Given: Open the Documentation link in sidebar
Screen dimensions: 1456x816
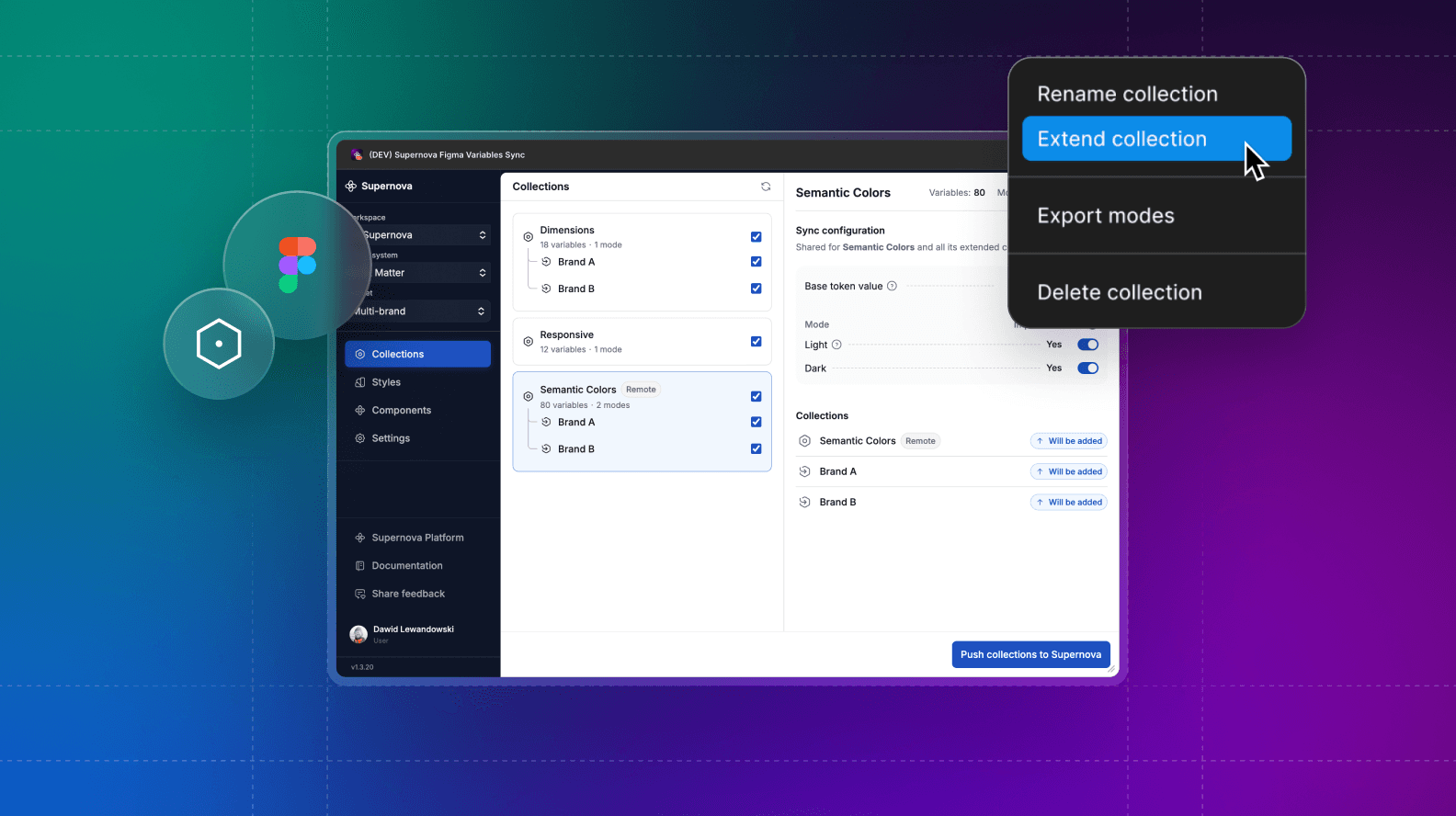Looking at the screenshot, I should click(406, 566).
